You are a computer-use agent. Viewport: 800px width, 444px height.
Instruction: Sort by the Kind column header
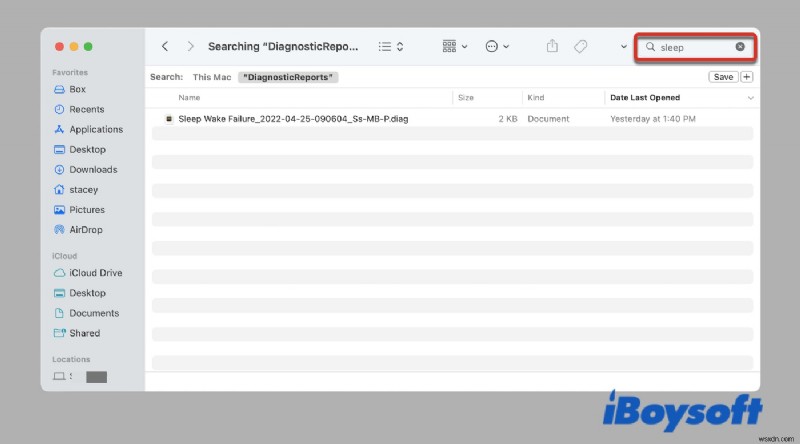(x=536, y=97)
